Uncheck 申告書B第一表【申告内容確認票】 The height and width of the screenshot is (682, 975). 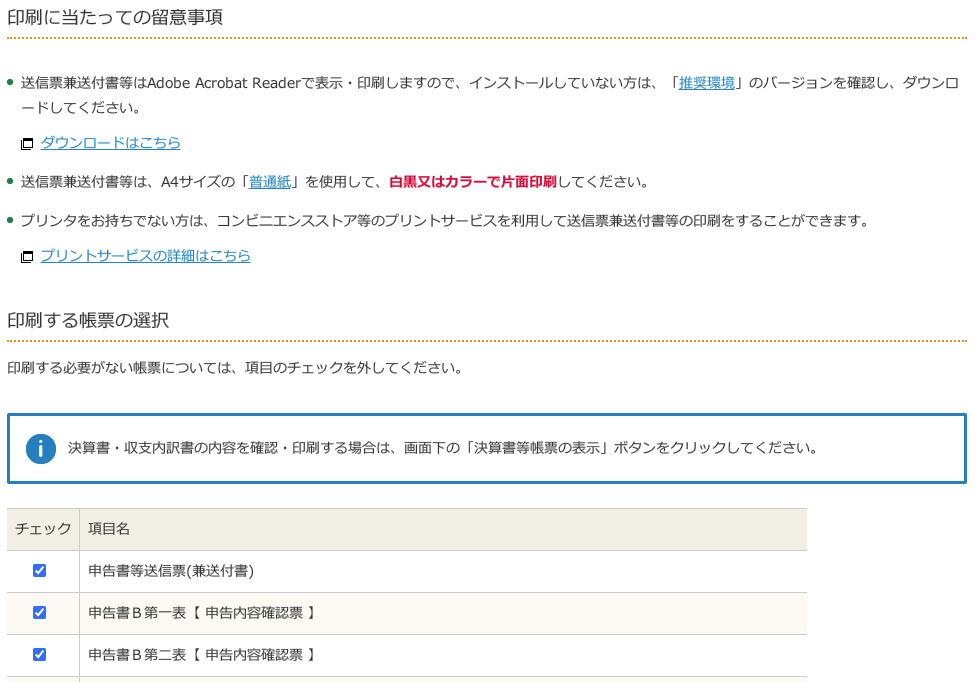pyautogui.click(x=39, y=612)
